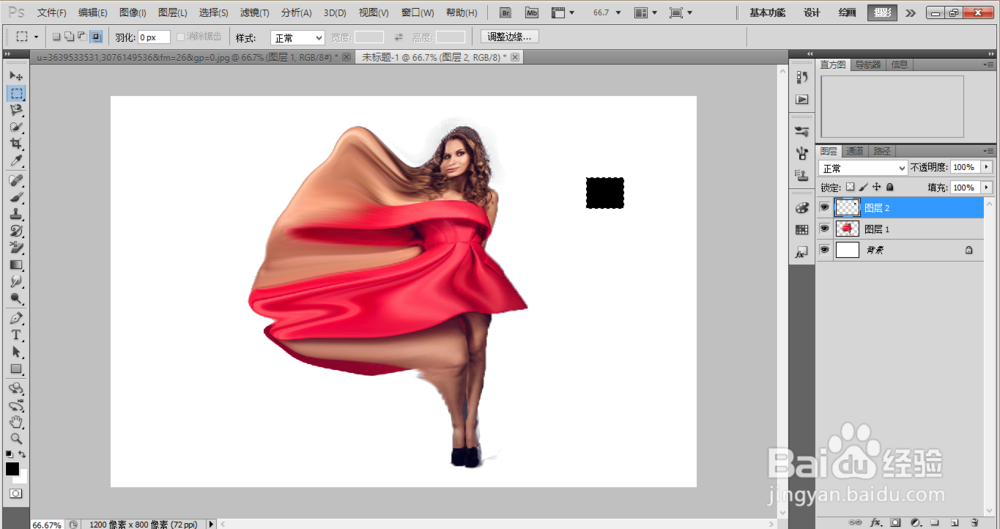Select the Hand tool
This screenshot has width=1000, height=529.
(16, 422)
